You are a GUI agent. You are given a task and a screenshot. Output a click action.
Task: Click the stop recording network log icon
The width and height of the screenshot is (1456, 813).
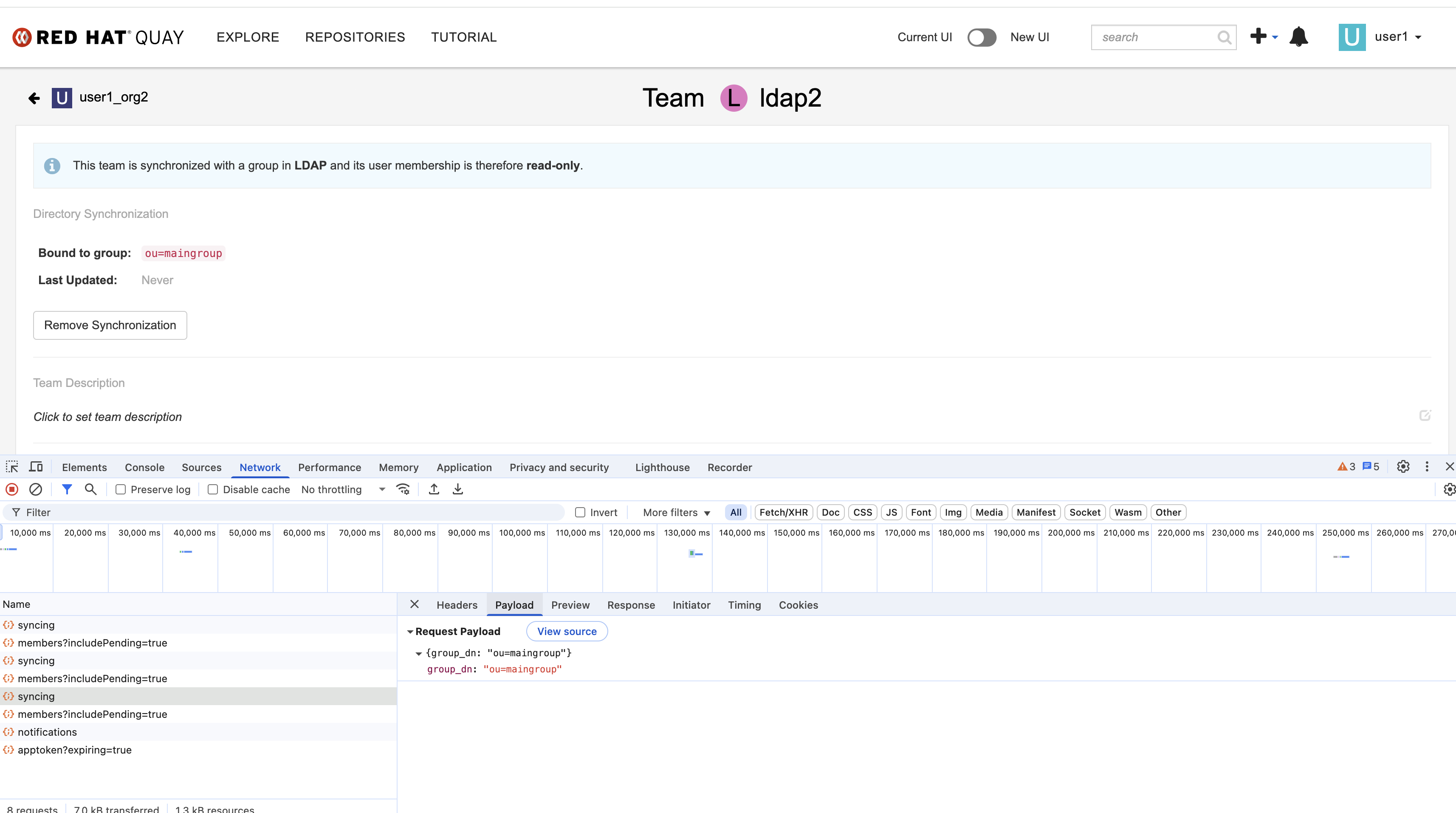[x=12, y=489]
